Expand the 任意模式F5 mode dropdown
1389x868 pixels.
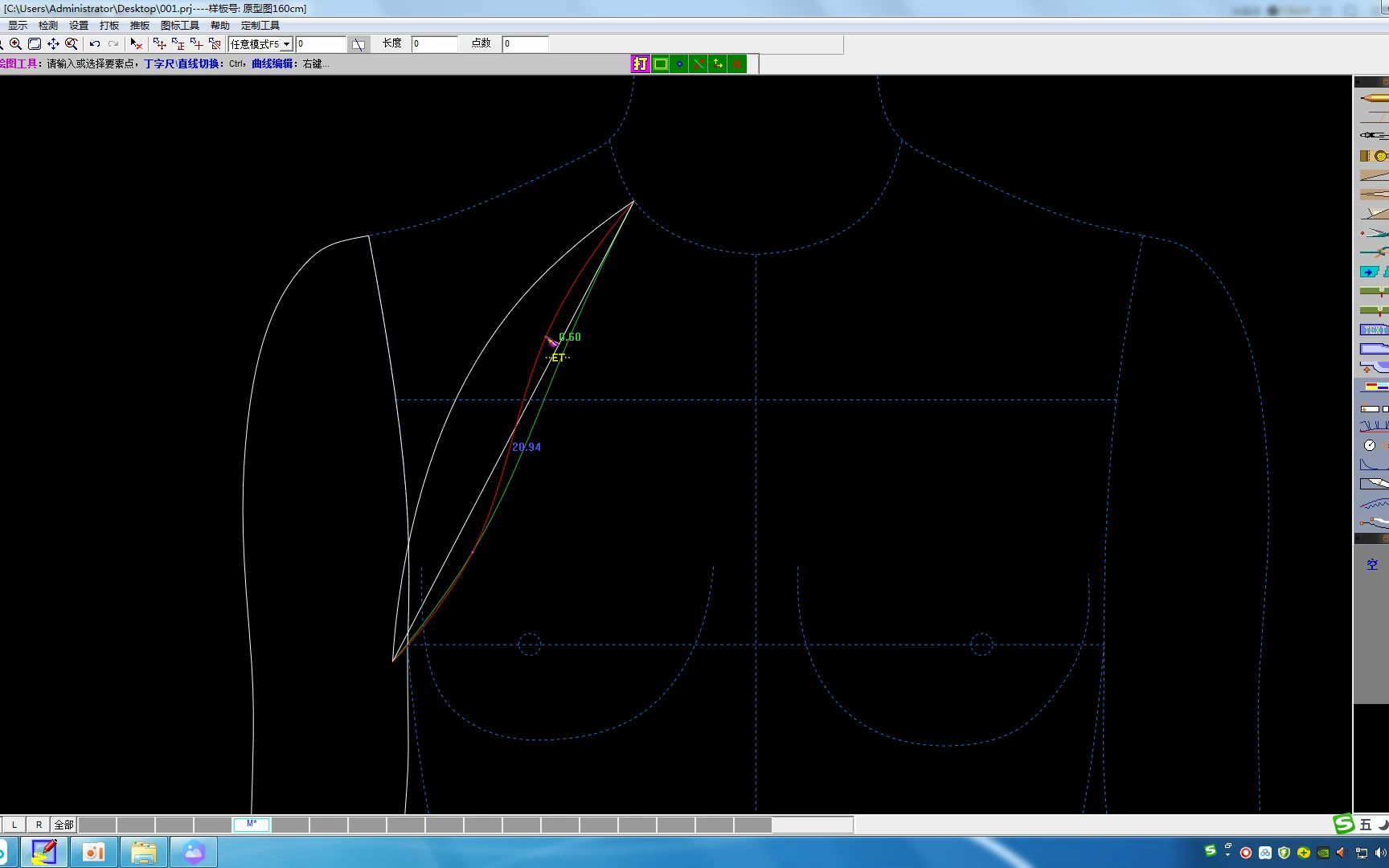[x=286, y=44]
